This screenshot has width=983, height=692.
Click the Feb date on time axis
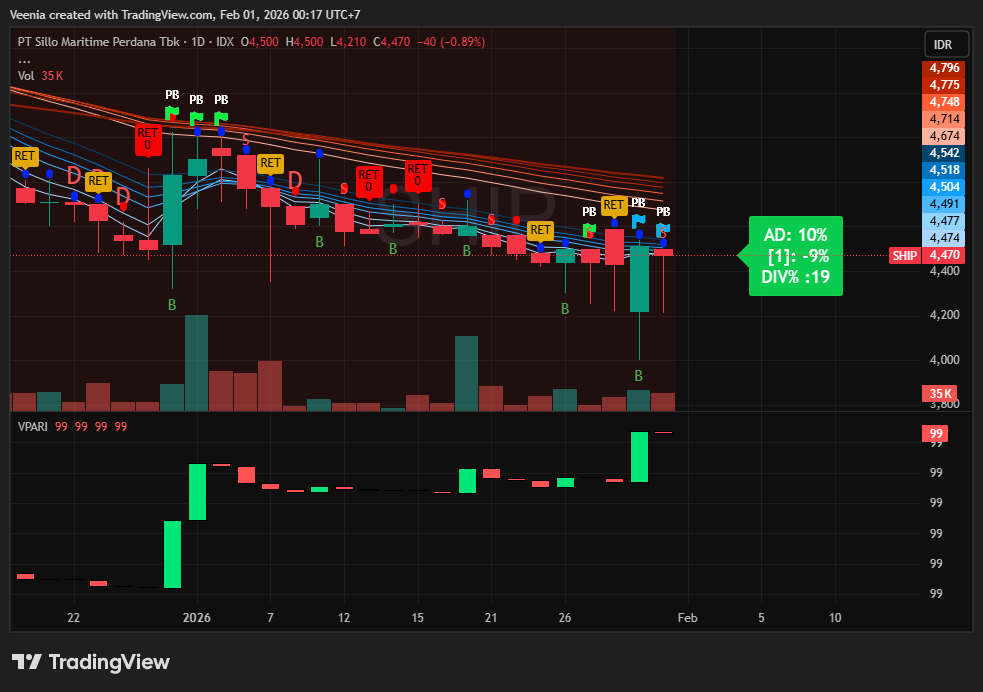[x=687, y=618]
